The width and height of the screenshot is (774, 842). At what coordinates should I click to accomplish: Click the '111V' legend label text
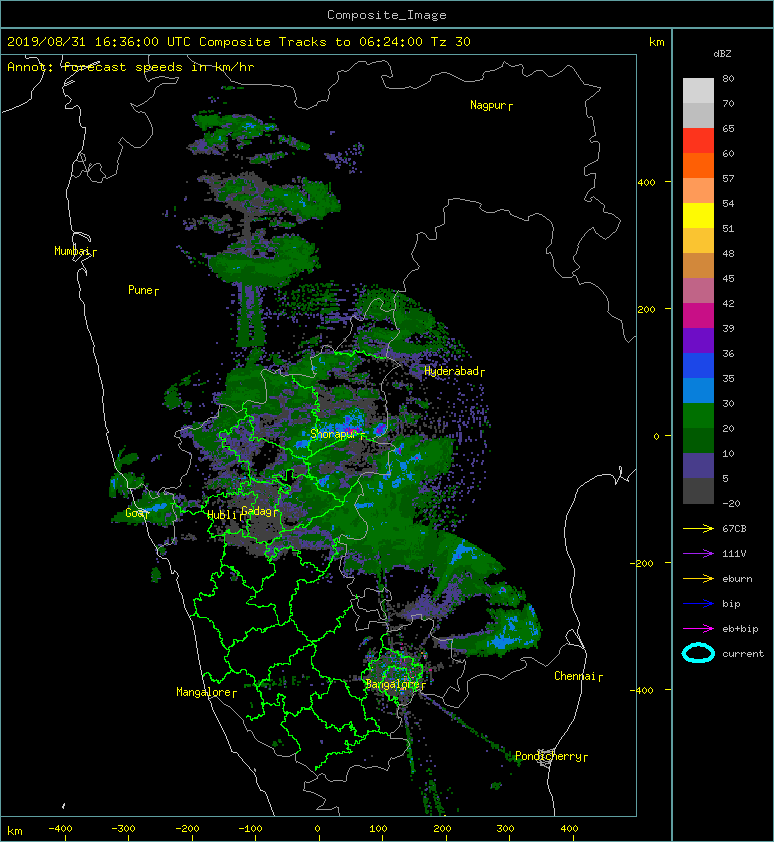pyautogui.click(x=734, y=554)
